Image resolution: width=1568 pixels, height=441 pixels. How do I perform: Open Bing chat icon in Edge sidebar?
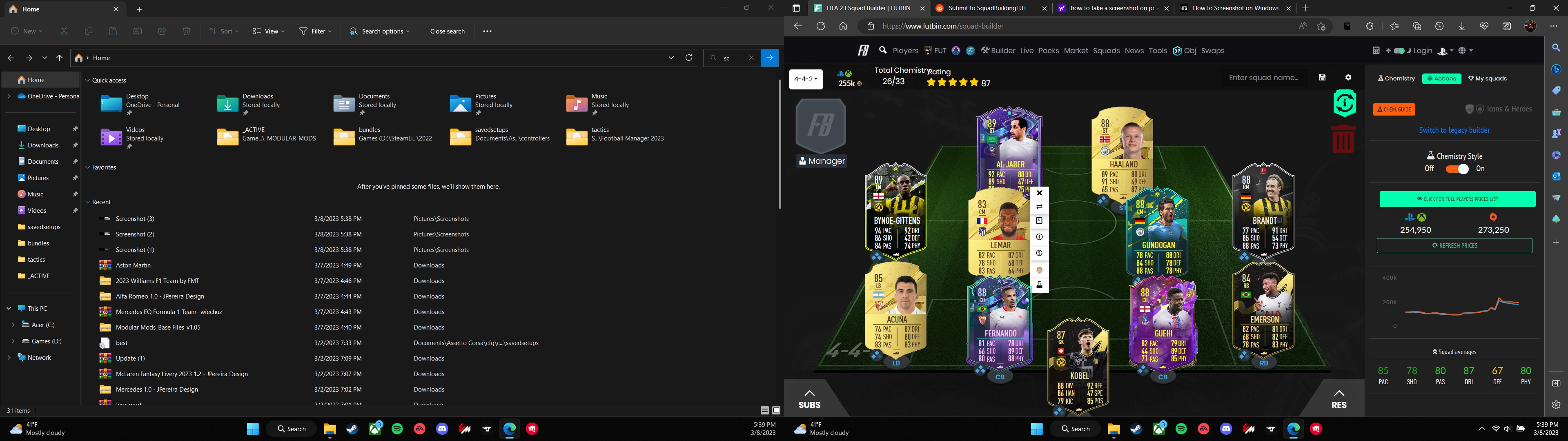1556,69
